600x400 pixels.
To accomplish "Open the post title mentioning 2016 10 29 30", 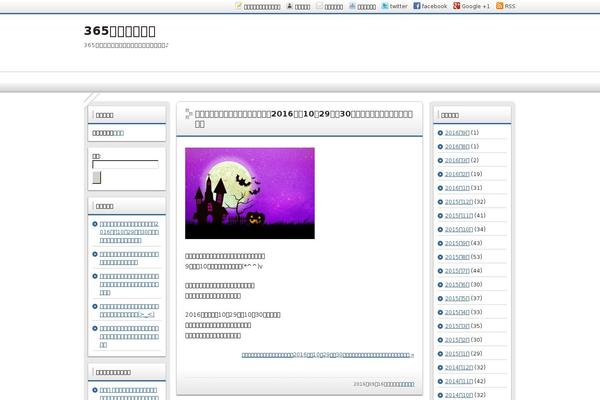I will (304, 119).
